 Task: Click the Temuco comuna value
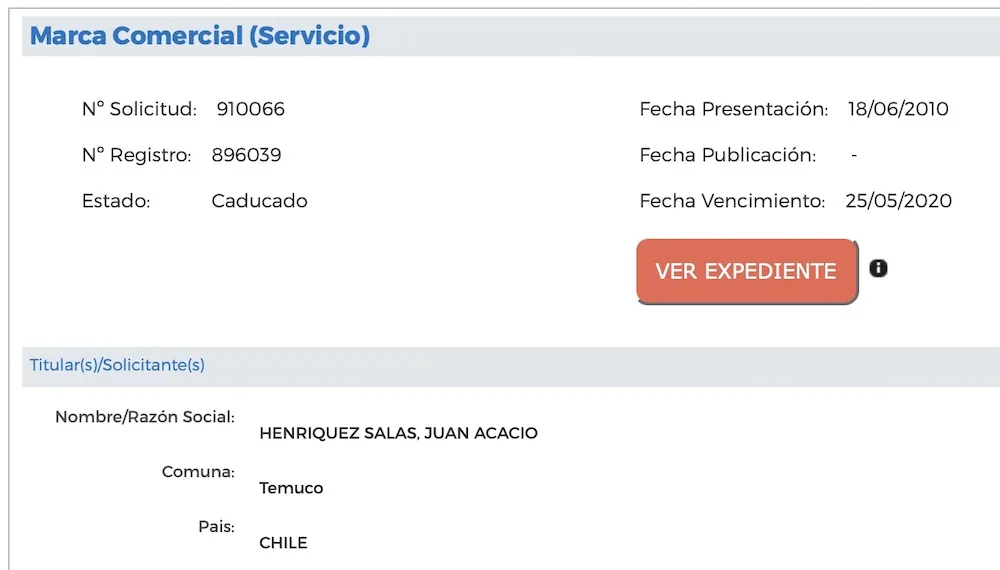291,488
